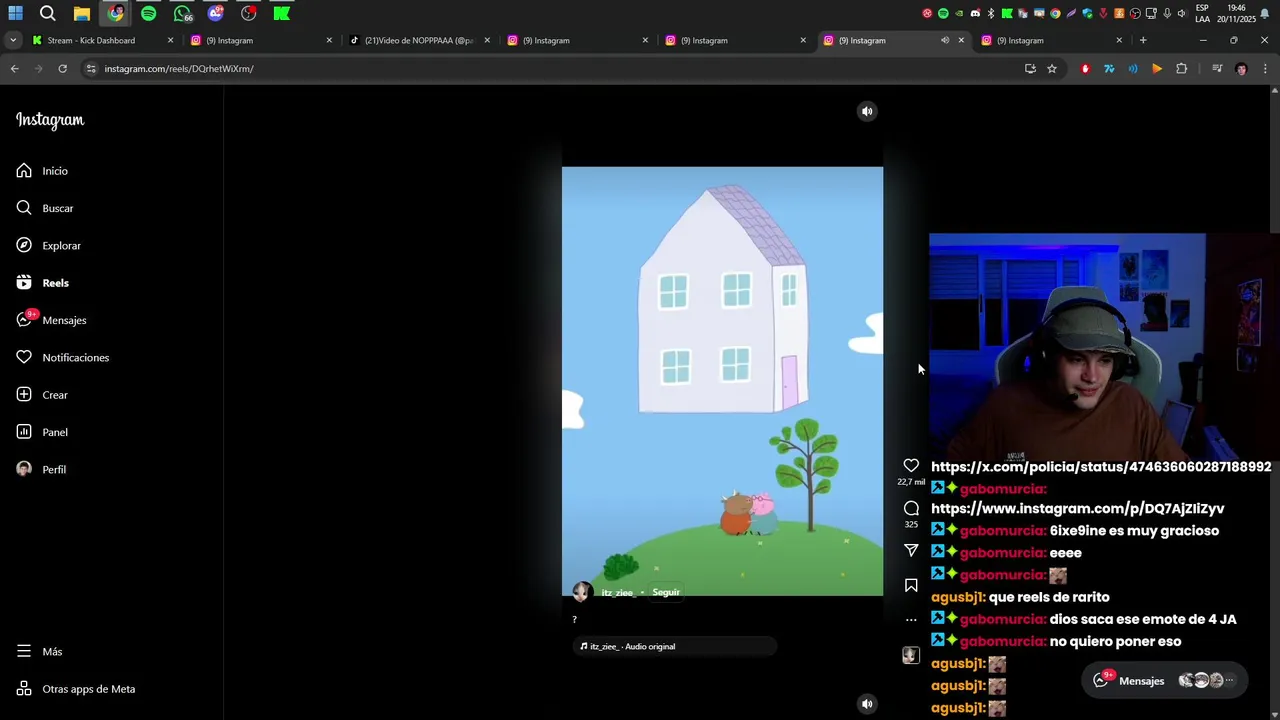
Task: Toggle sound on lower reel speaker
Action: pyautogui.click(x=867, y=704)
